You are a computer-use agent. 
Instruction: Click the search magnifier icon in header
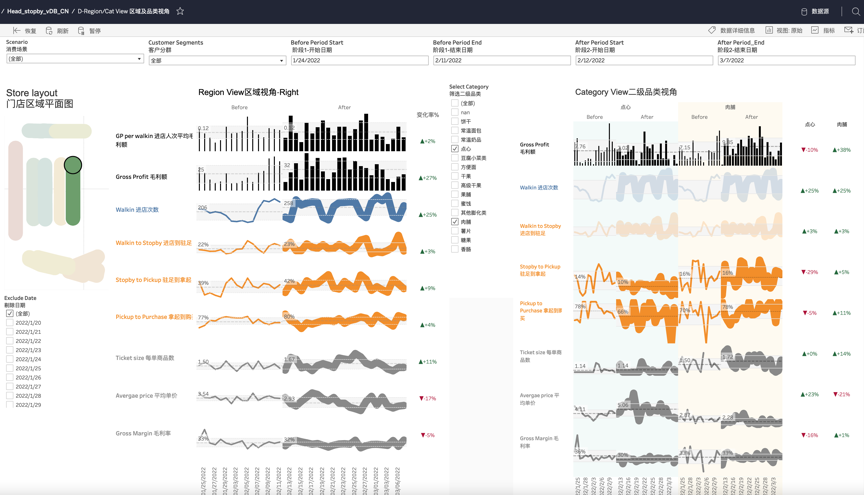coord(856,12)
